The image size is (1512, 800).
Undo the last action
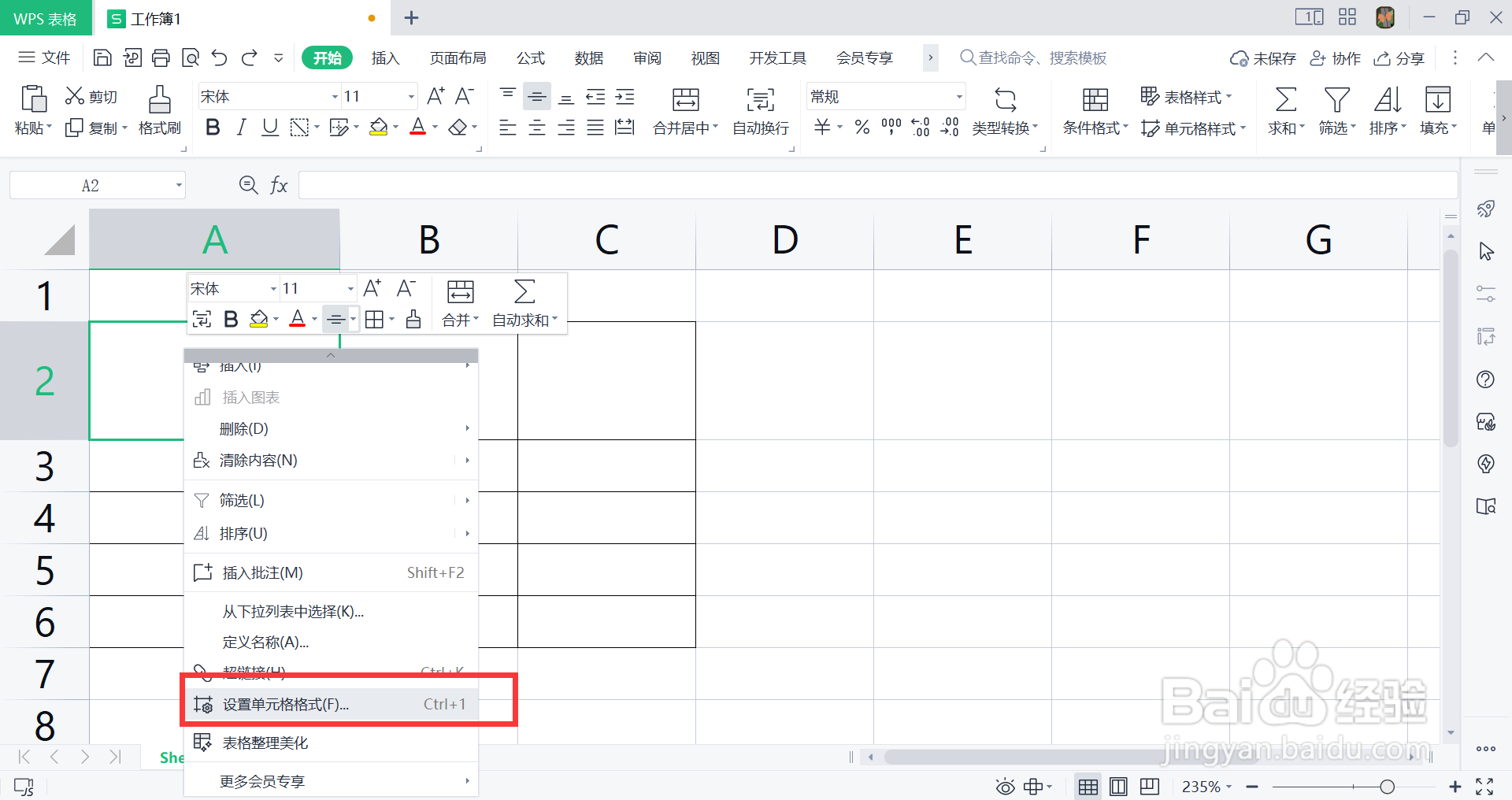point(220,57)
